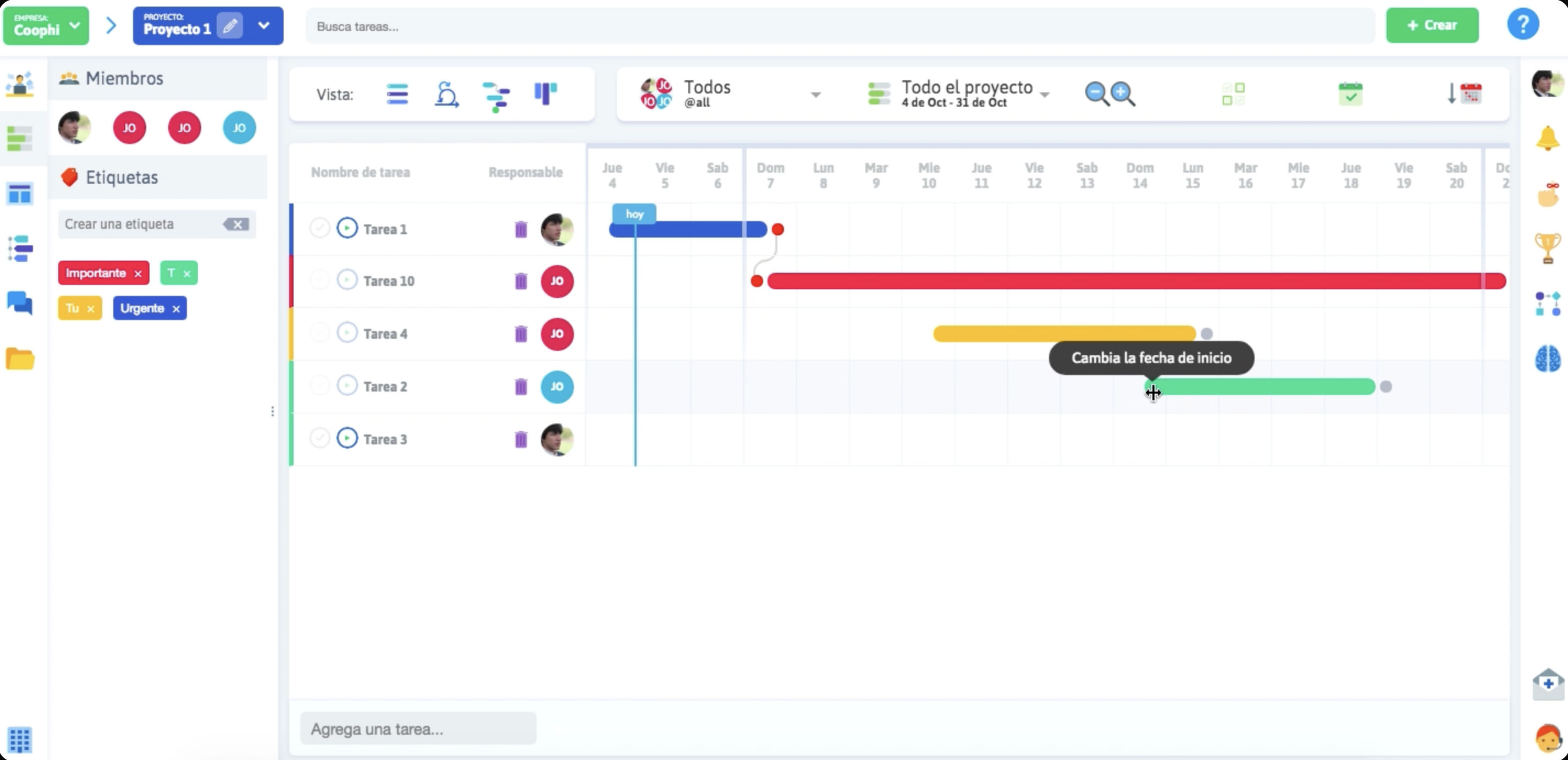The height and width of the screenshot is (760, 1568).
Task: Click the Agrega una tarea input field
Action: (418, 728)
